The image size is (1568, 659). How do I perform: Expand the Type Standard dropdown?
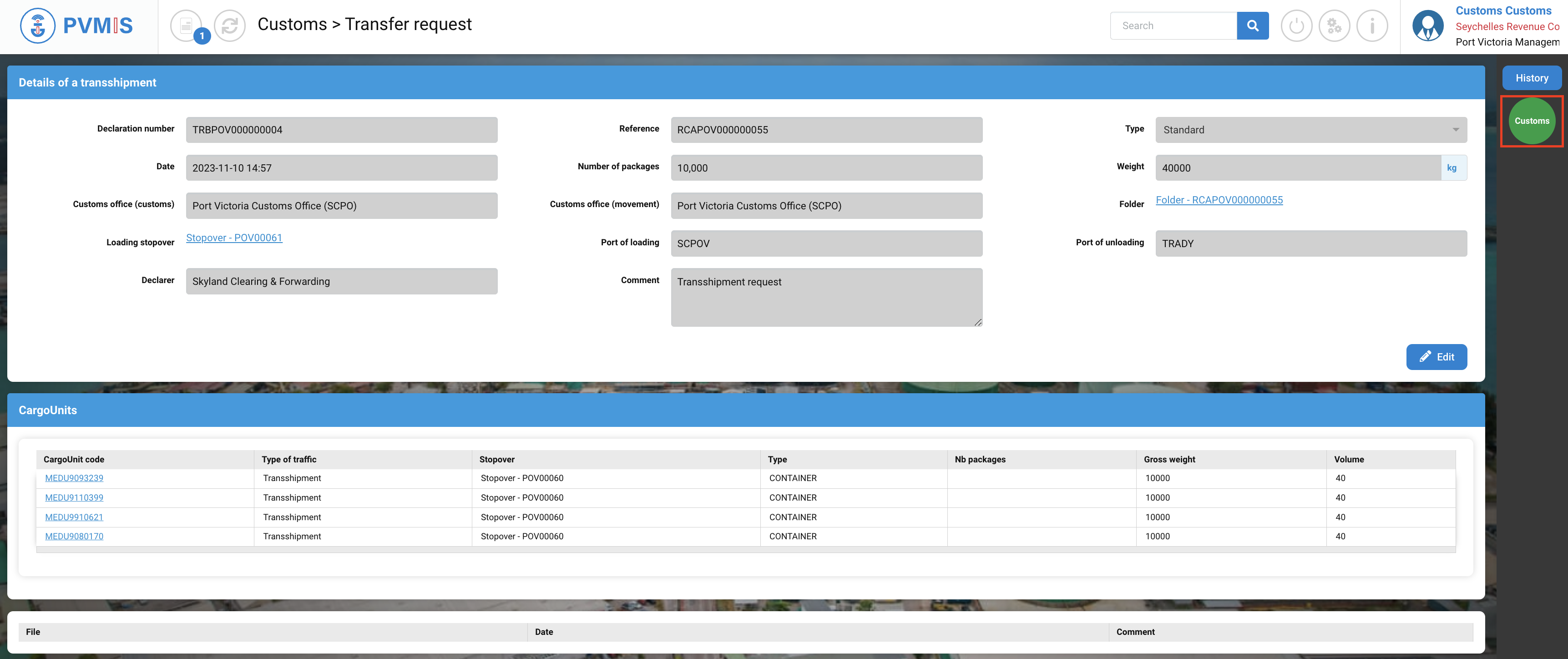click(1310, 130)
